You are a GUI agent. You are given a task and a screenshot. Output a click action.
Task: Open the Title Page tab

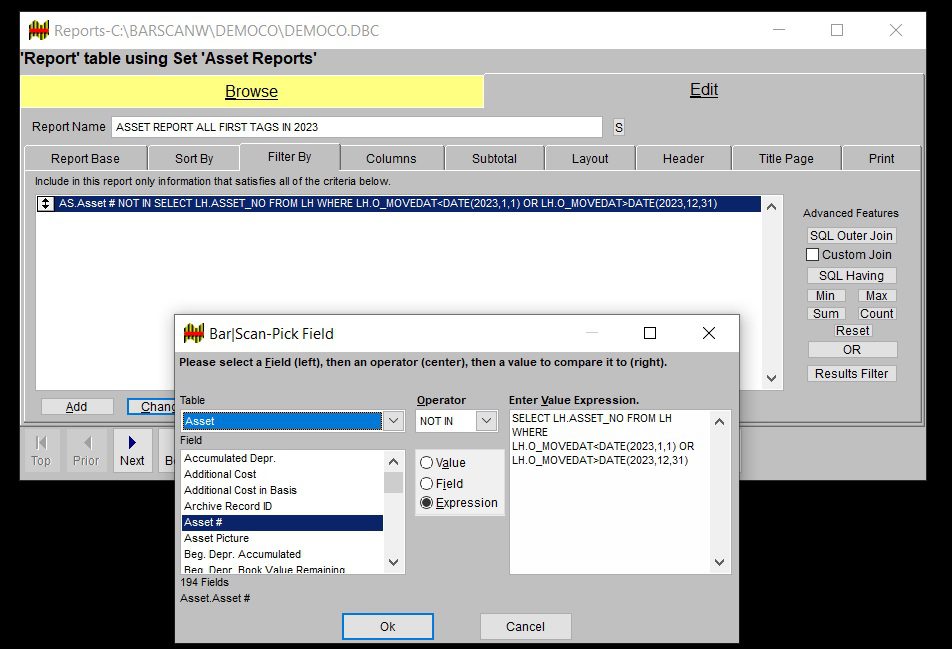(x=786, y=158)
